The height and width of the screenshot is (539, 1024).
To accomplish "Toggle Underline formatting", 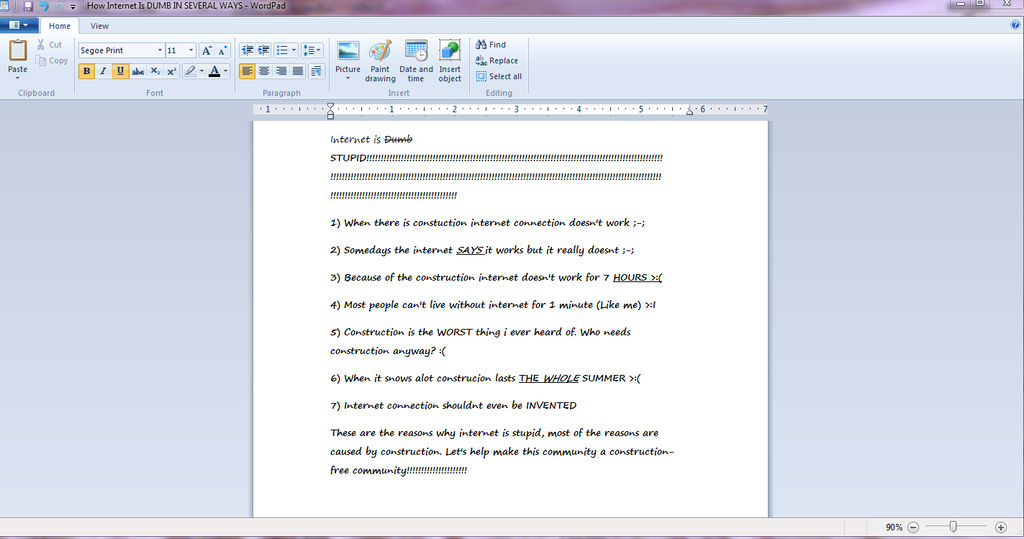I will point(120,71).
